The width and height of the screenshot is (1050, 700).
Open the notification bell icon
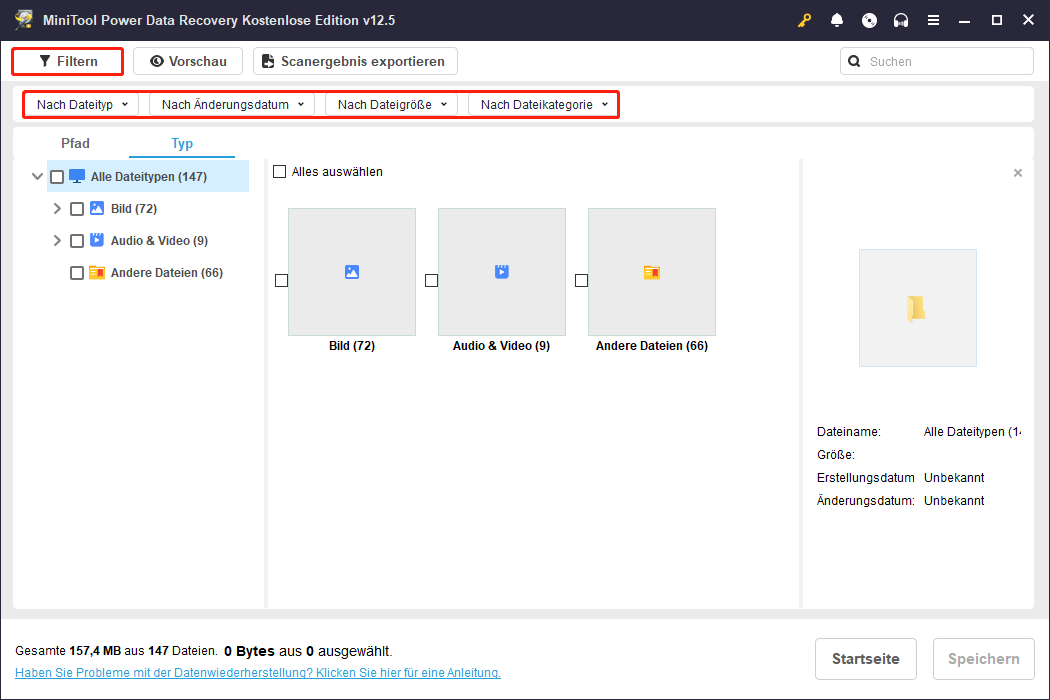(x=836, y=20)
